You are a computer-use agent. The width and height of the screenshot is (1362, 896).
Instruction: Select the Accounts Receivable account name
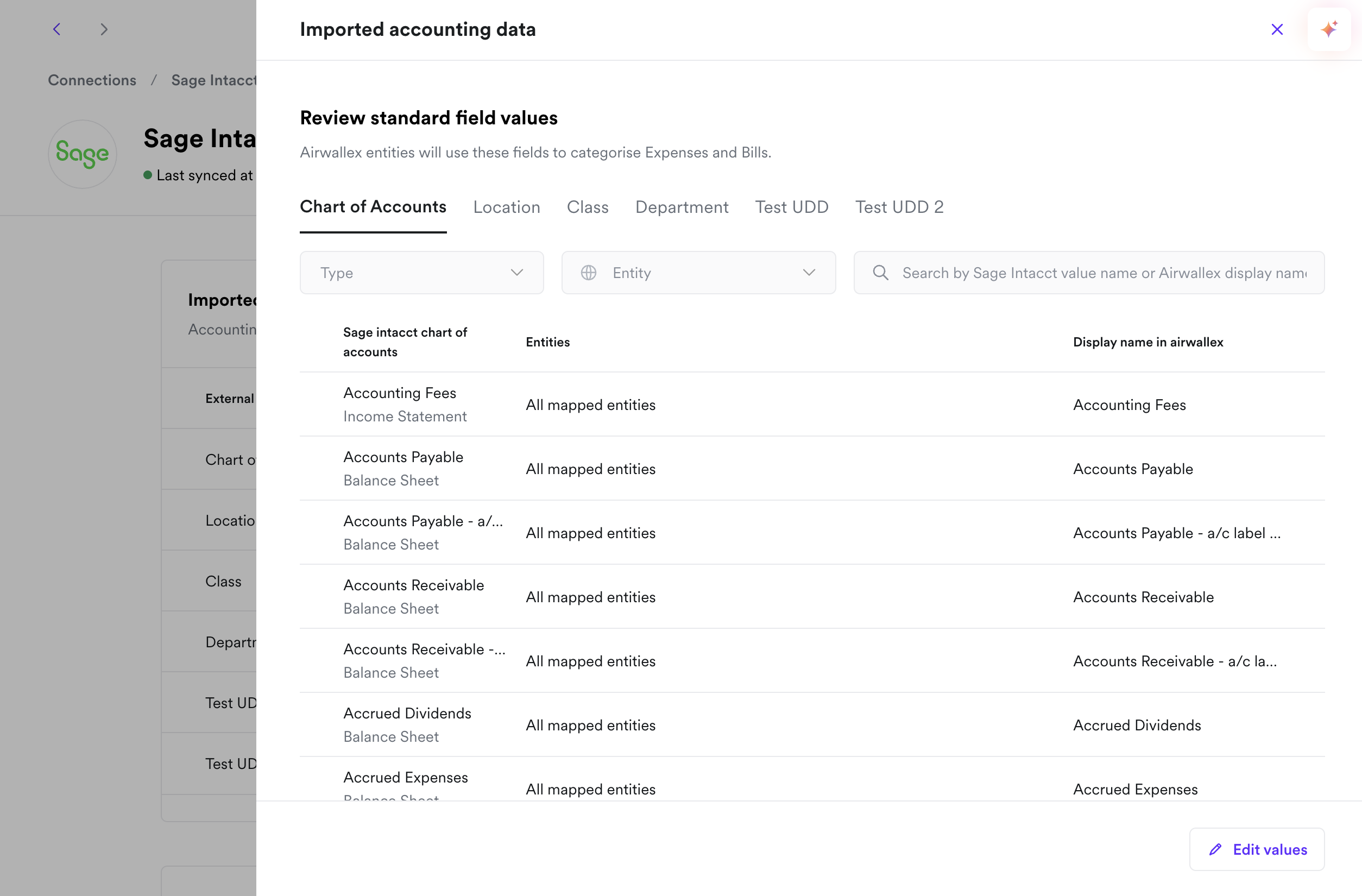pos(414,585)
